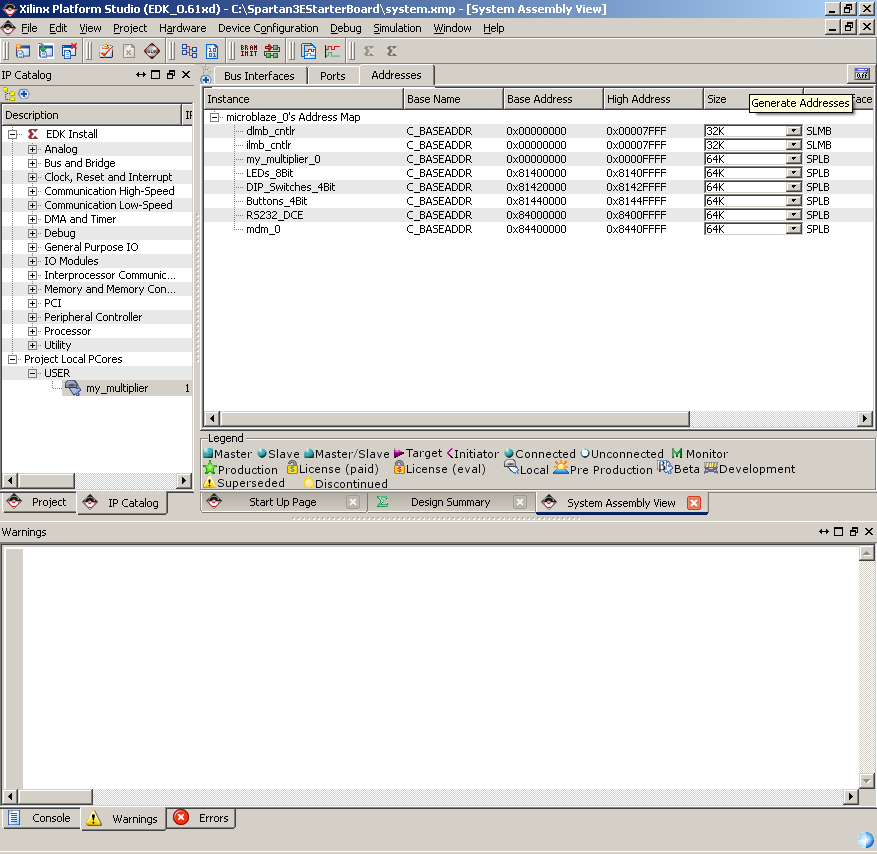The height and width of the screenshot is (854, 877).
Task: Click the simulation HDL files icon
Action: pos(309,51)
